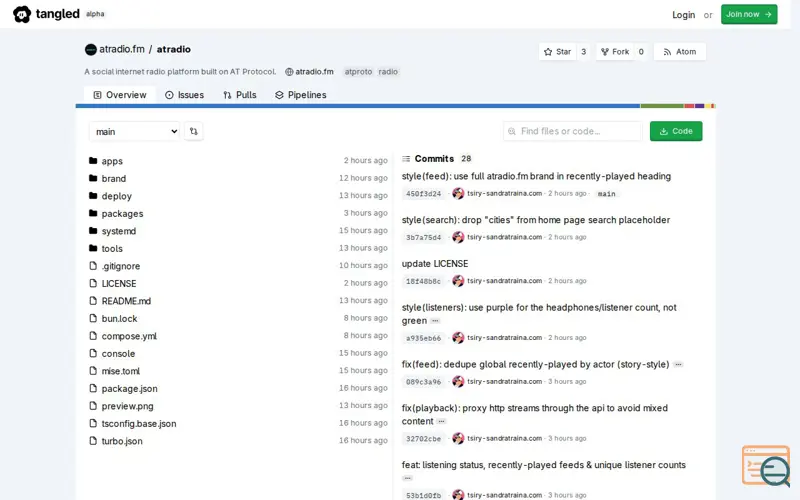The image size is (800, 500).
Task: Open commit hash a935eb66
Action: [x=423, y=338]
